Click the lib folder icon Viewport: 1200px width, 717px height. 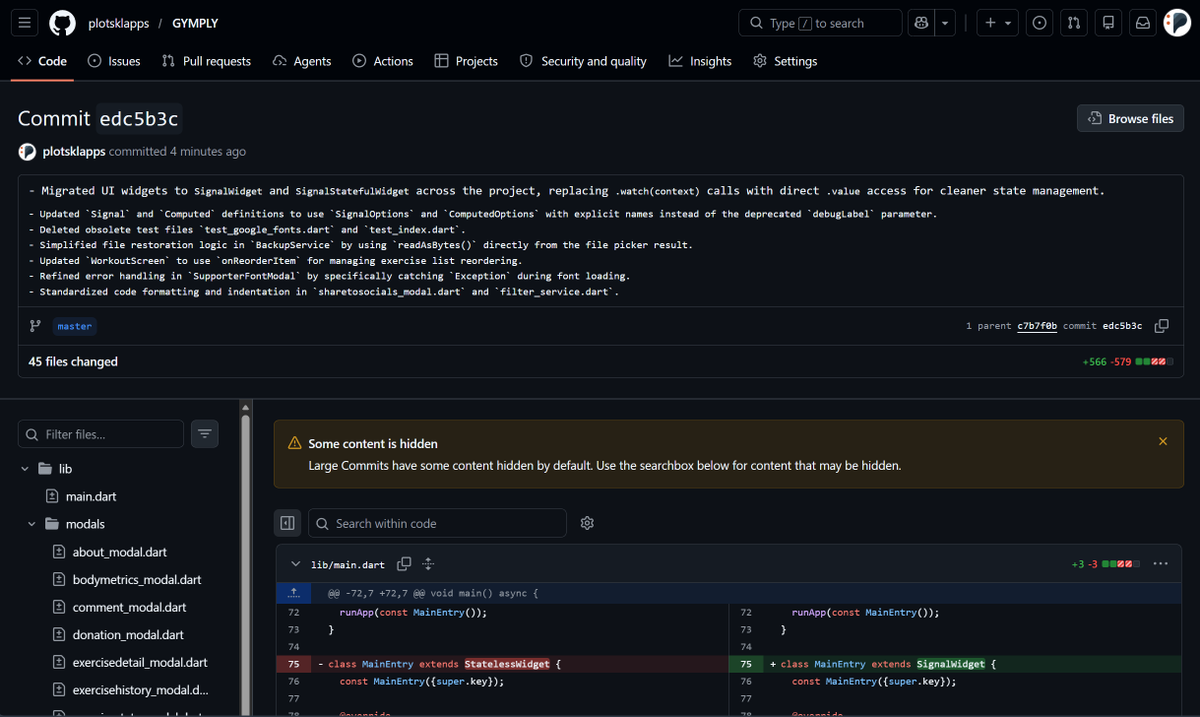pyautogui.click(x=45, y=469)
